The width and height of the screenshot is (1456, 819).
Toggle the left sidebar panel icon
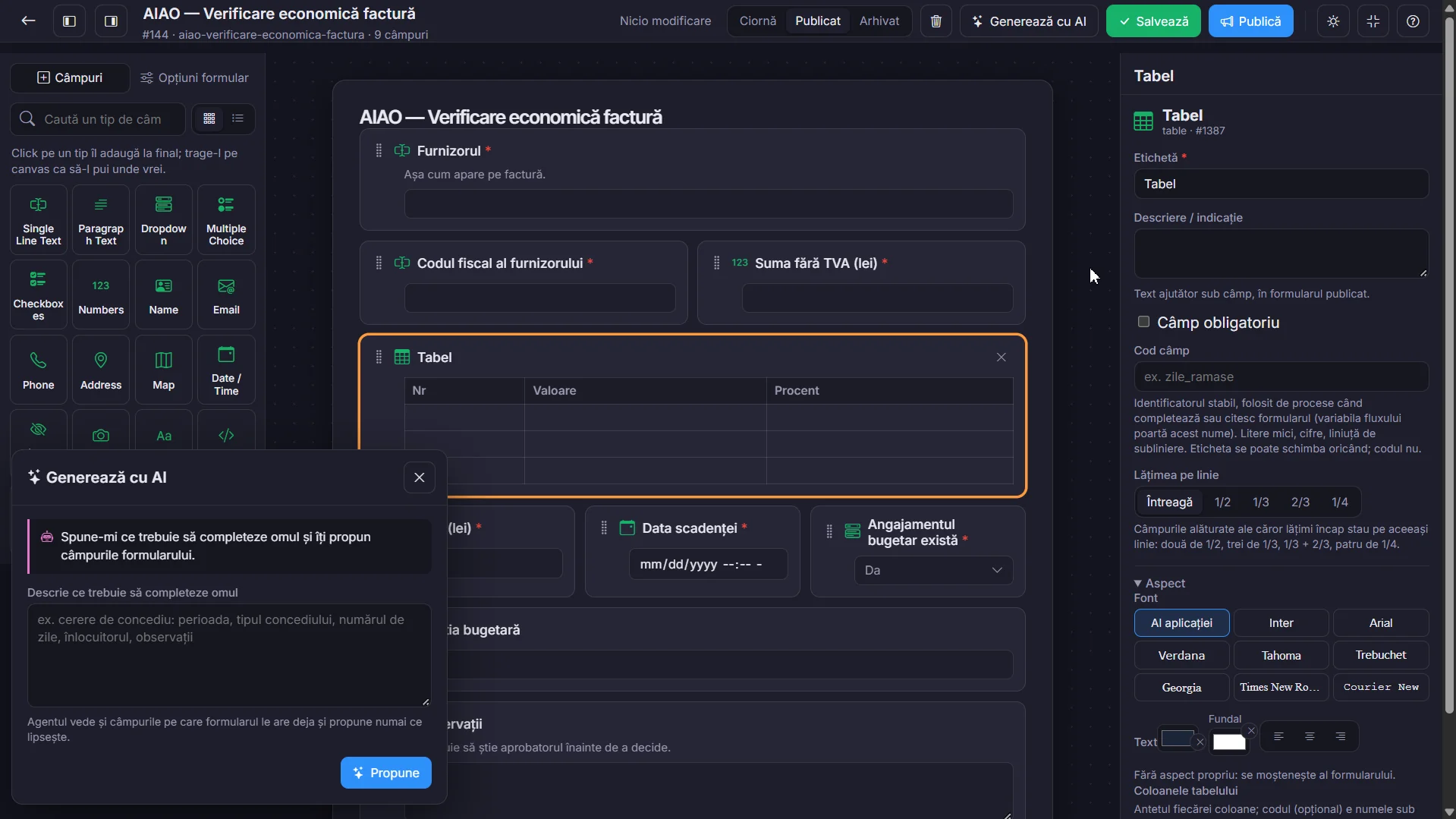point(69,21)
